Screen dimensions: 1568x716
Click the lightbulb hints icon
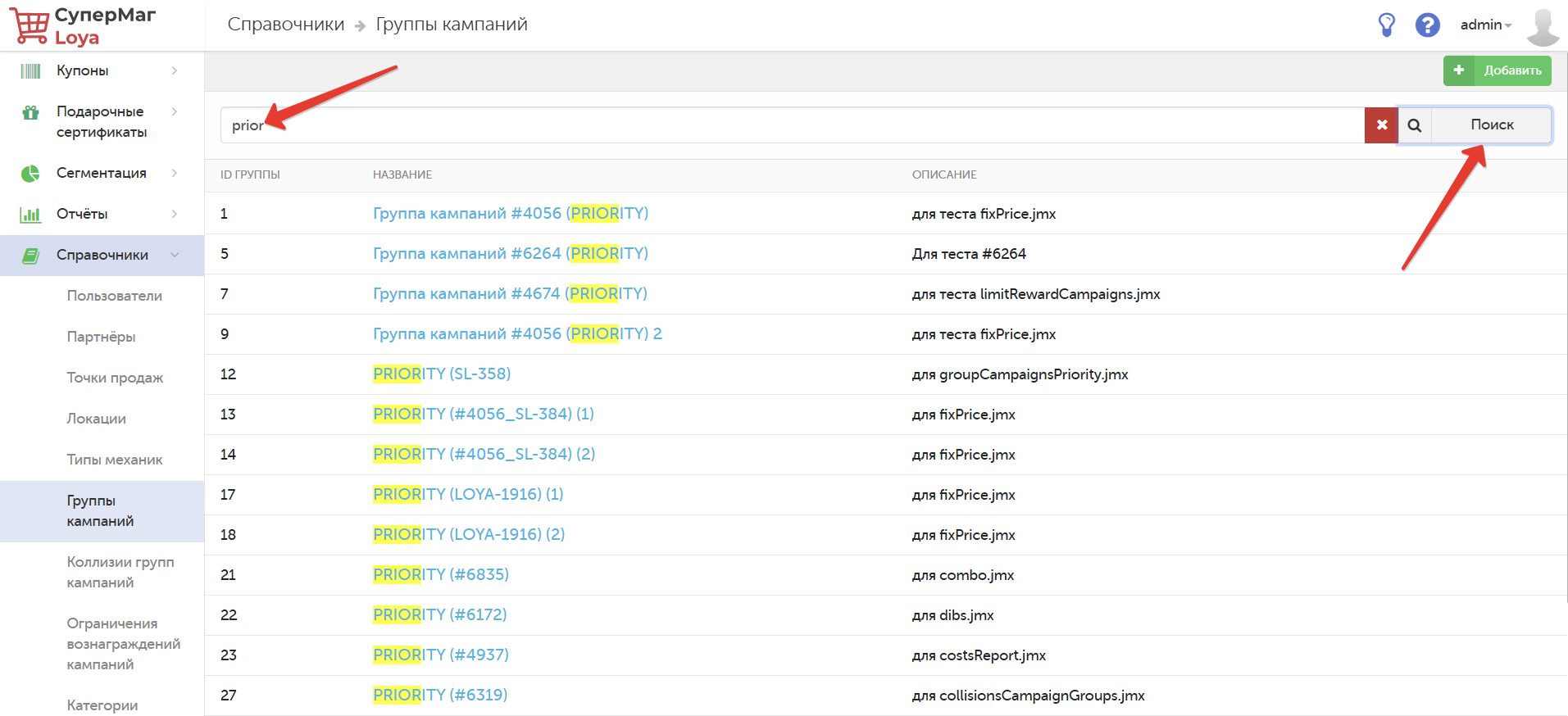[x=1386, y=25]
